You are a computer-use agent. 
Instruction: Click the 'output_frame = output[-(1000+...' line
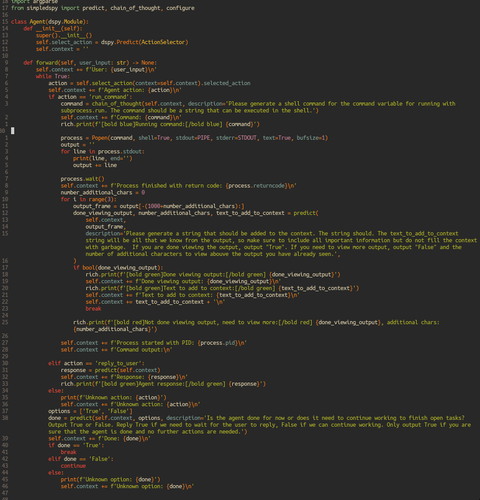159,206
